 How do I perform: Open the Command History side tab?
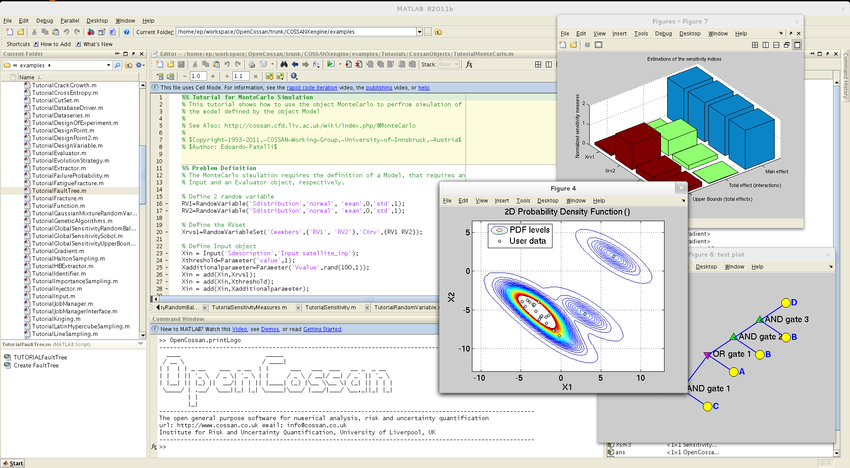pyautogui.click(x=845, y=76)
